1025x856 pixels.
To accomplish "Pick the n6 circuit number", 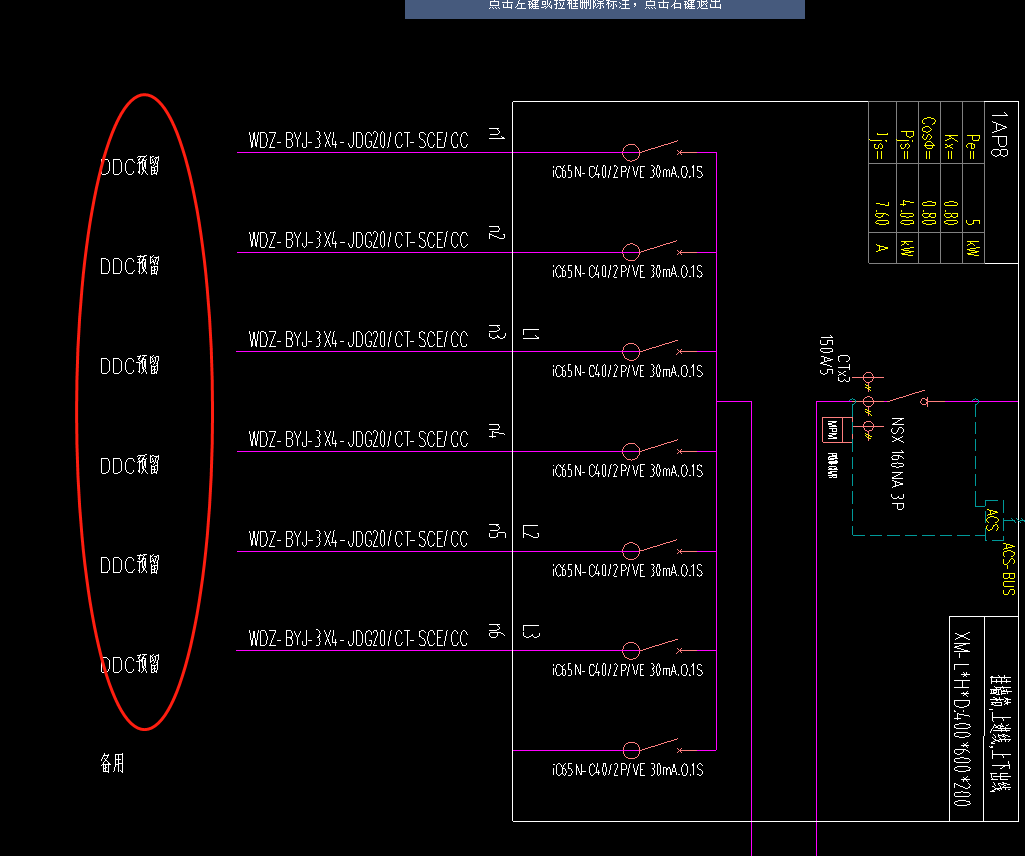I will coord(497,630).
